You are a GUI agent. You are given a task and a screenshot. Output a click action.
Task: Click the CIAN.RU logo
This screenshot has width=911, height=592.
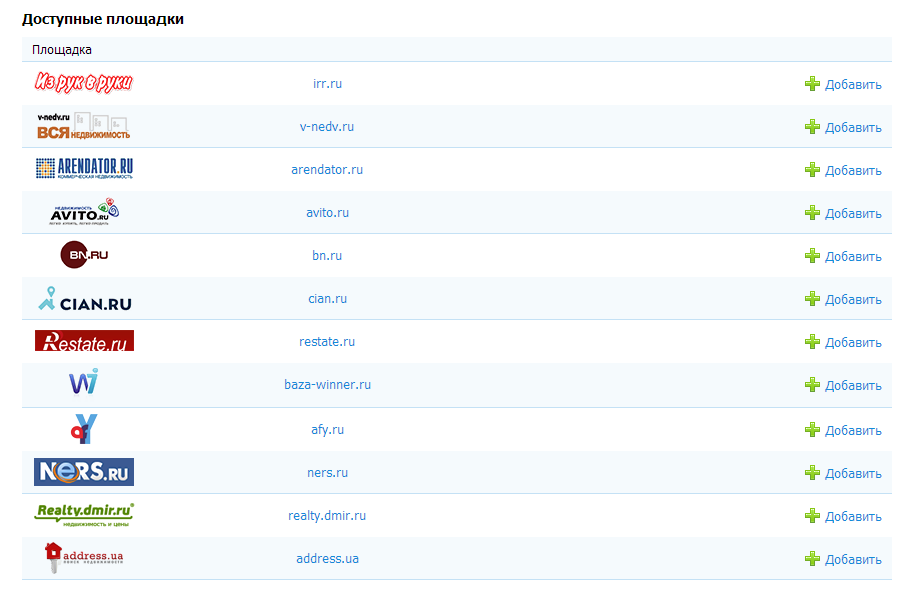pos(85,299)
